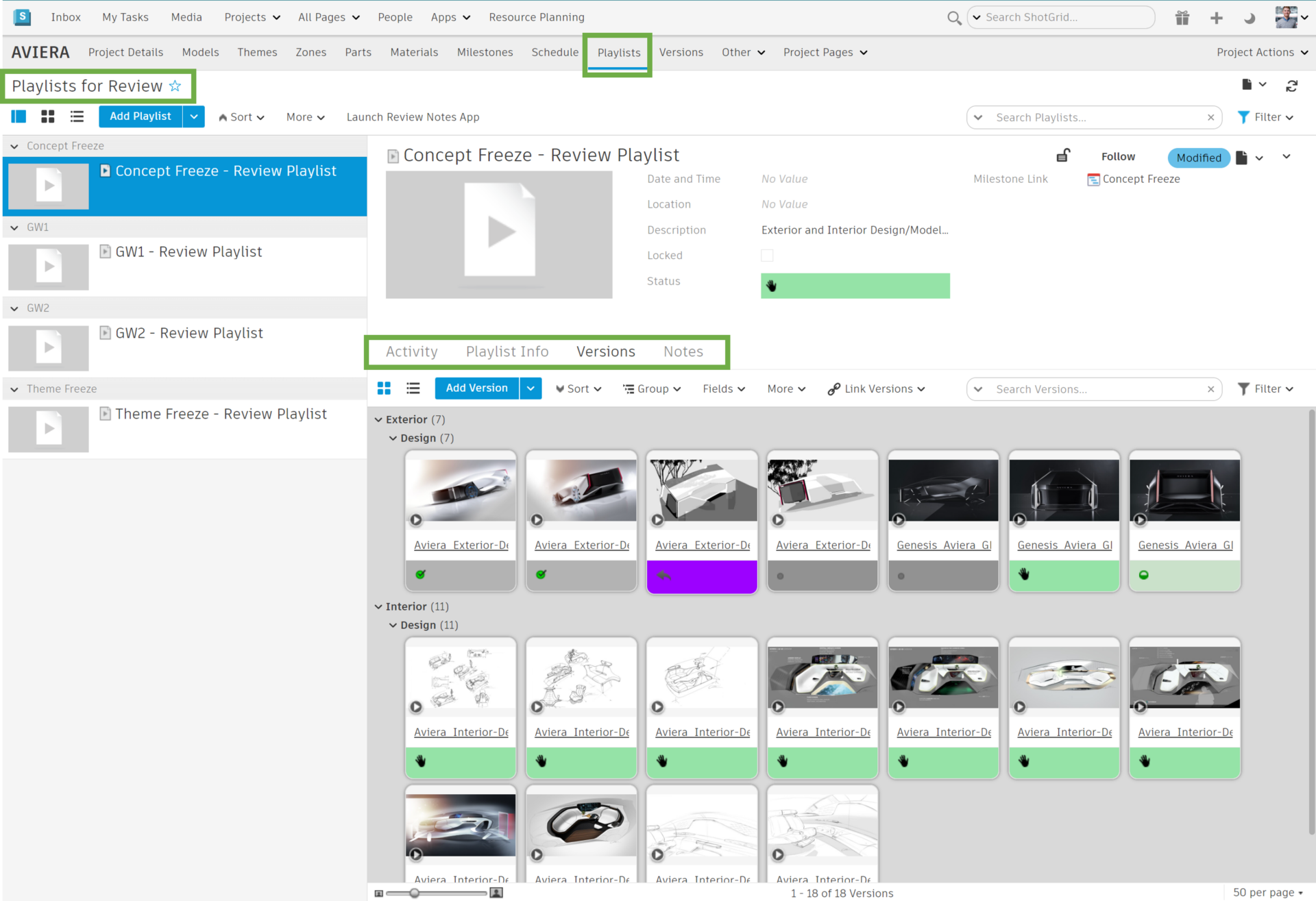
Task: Select the crescent moon icon in top bar
Action: click(1250, 17)
